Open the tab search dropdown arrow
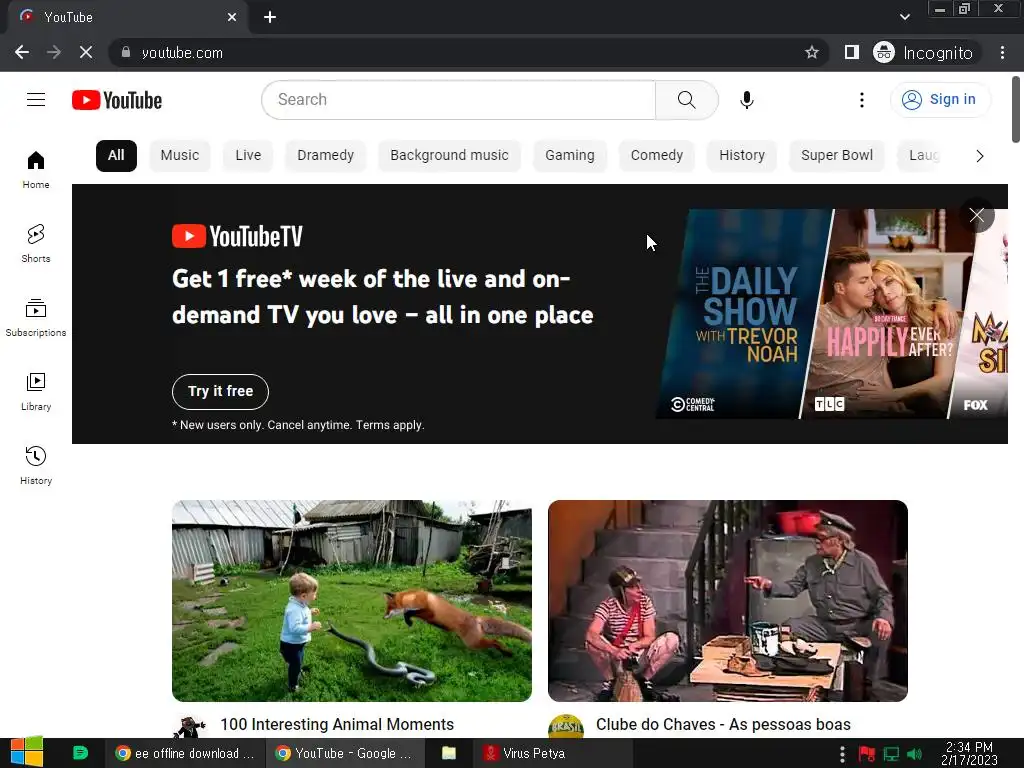1024x768 pixels. [904, 17]
